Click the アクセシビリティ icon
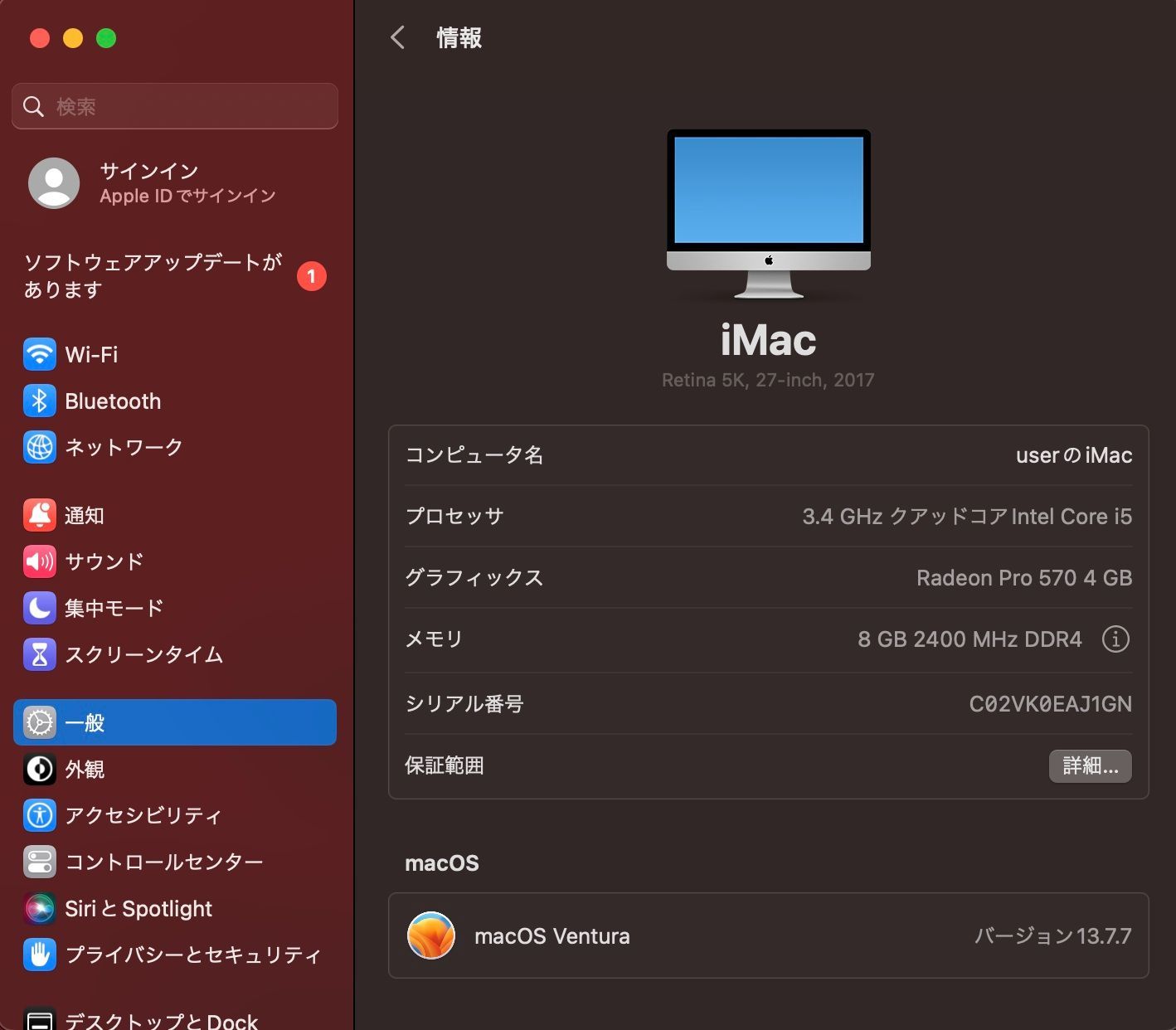This screenshot has width=1176, height=1030. (x=40, y=815)
